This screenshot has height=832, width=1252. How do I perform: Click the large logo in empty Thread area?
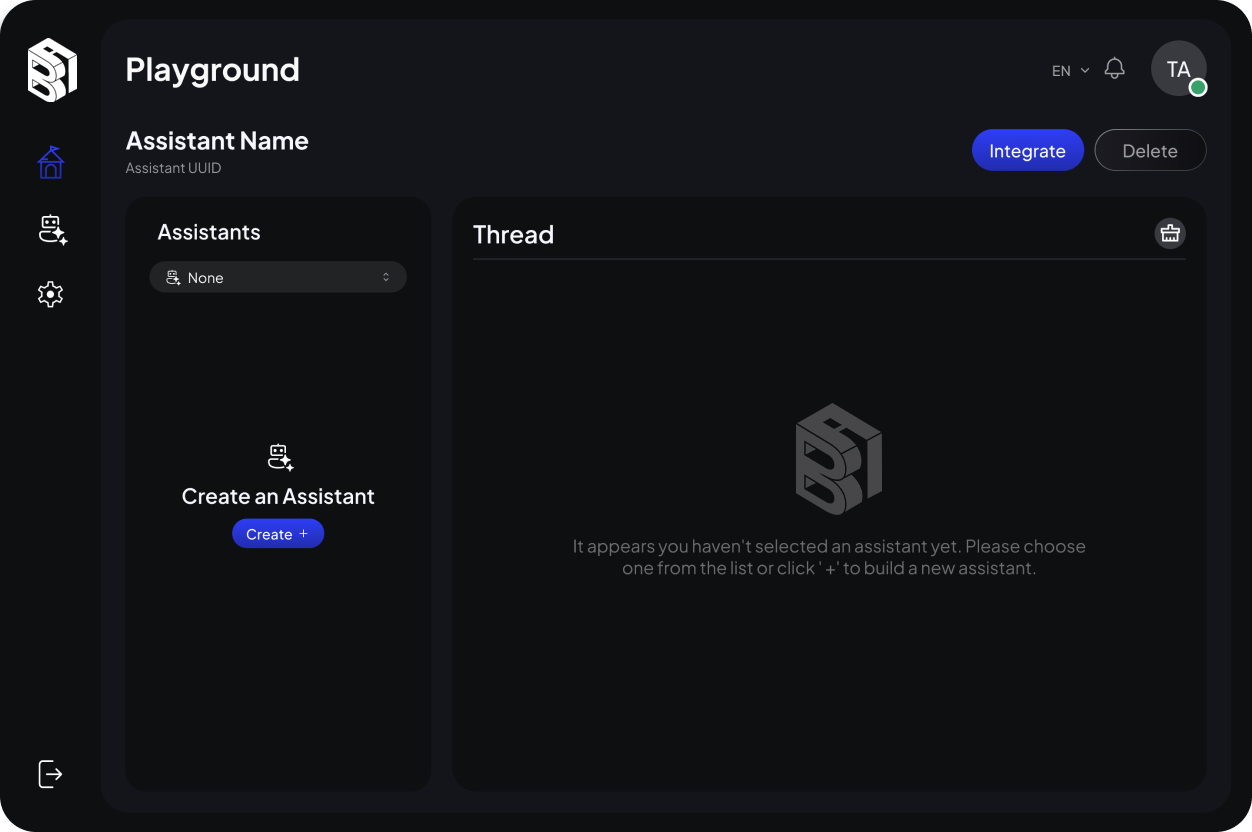838,459
